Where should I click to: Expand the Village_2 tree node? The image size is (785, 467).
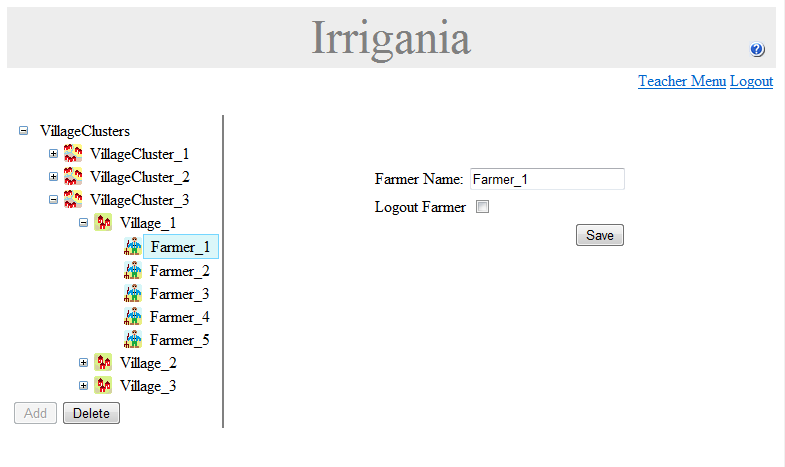pyautogui.click(x=84, y=363)
